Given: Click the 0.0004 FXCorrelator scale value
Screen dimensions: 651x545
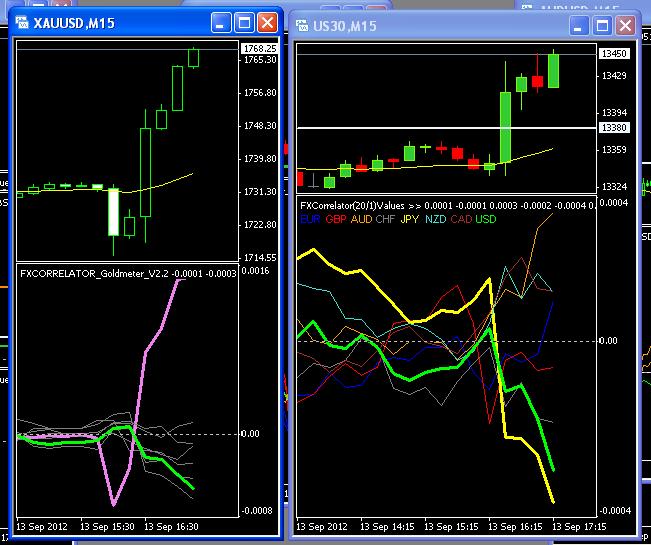Looking at the screenshot, I should [x=614, y=203].
